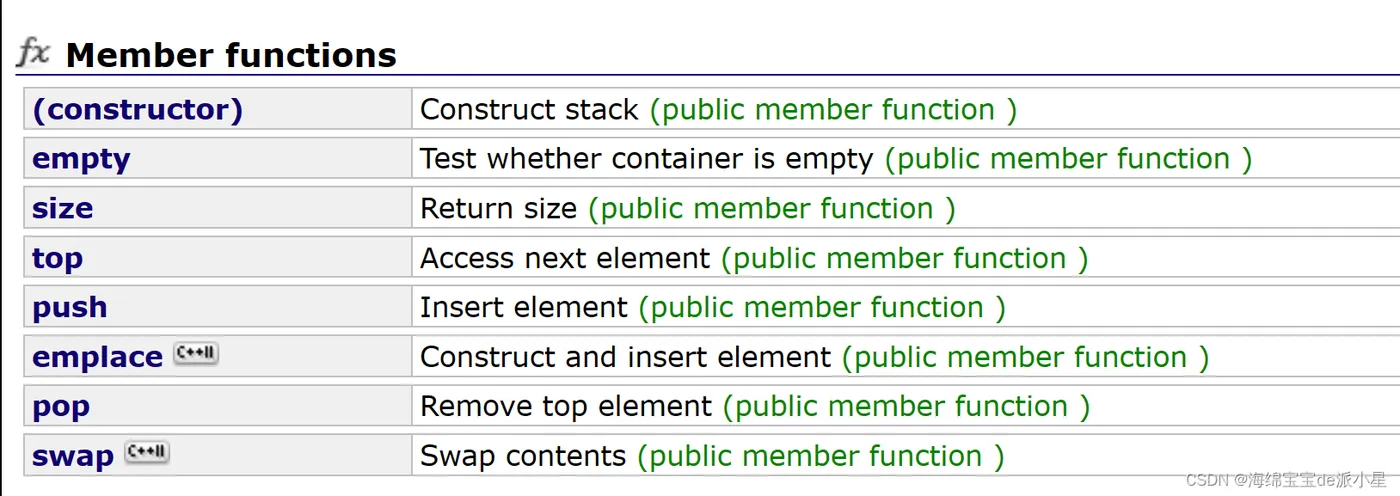Click the fx icon beside Member functions
The width and height of the screenshot is (1400, 496).
coord(33,52)
